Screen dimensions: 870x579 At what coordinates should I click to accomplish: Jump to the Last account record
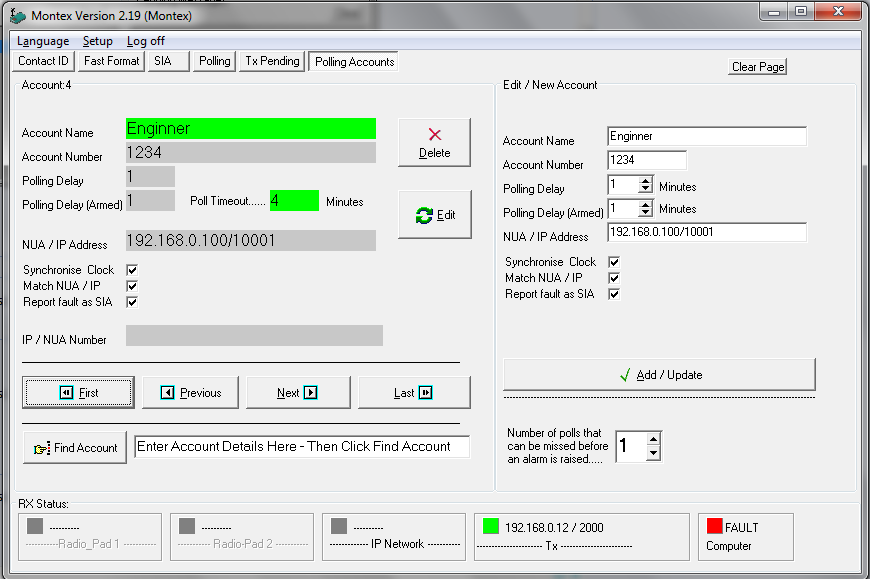click(x=413, y=393)
